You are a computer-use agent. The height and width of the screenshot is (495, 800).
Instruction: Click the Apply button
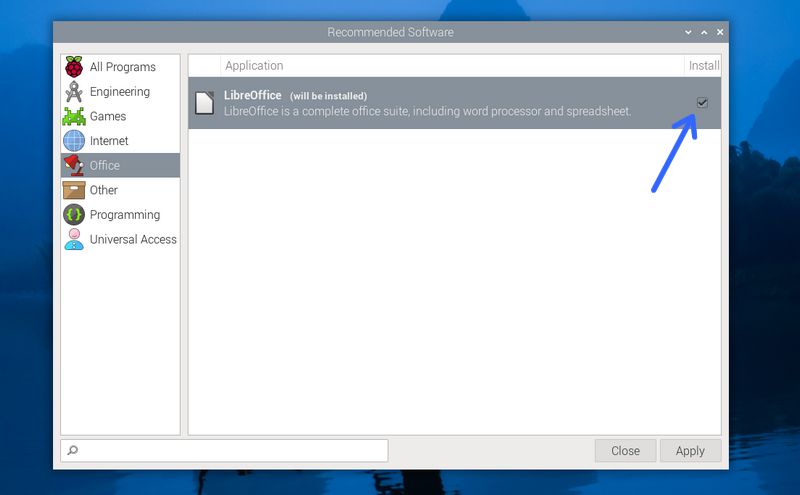[690, 451]
